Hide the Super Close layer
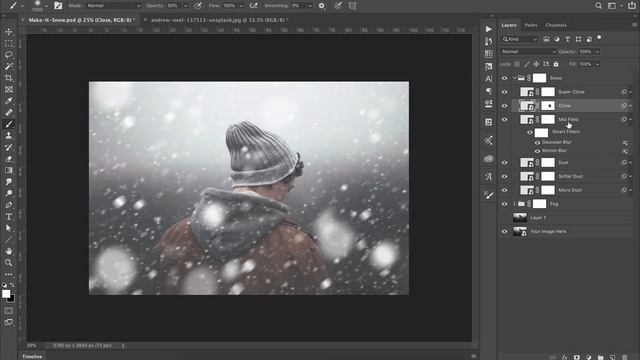640x360 pixels. point(504,92)
